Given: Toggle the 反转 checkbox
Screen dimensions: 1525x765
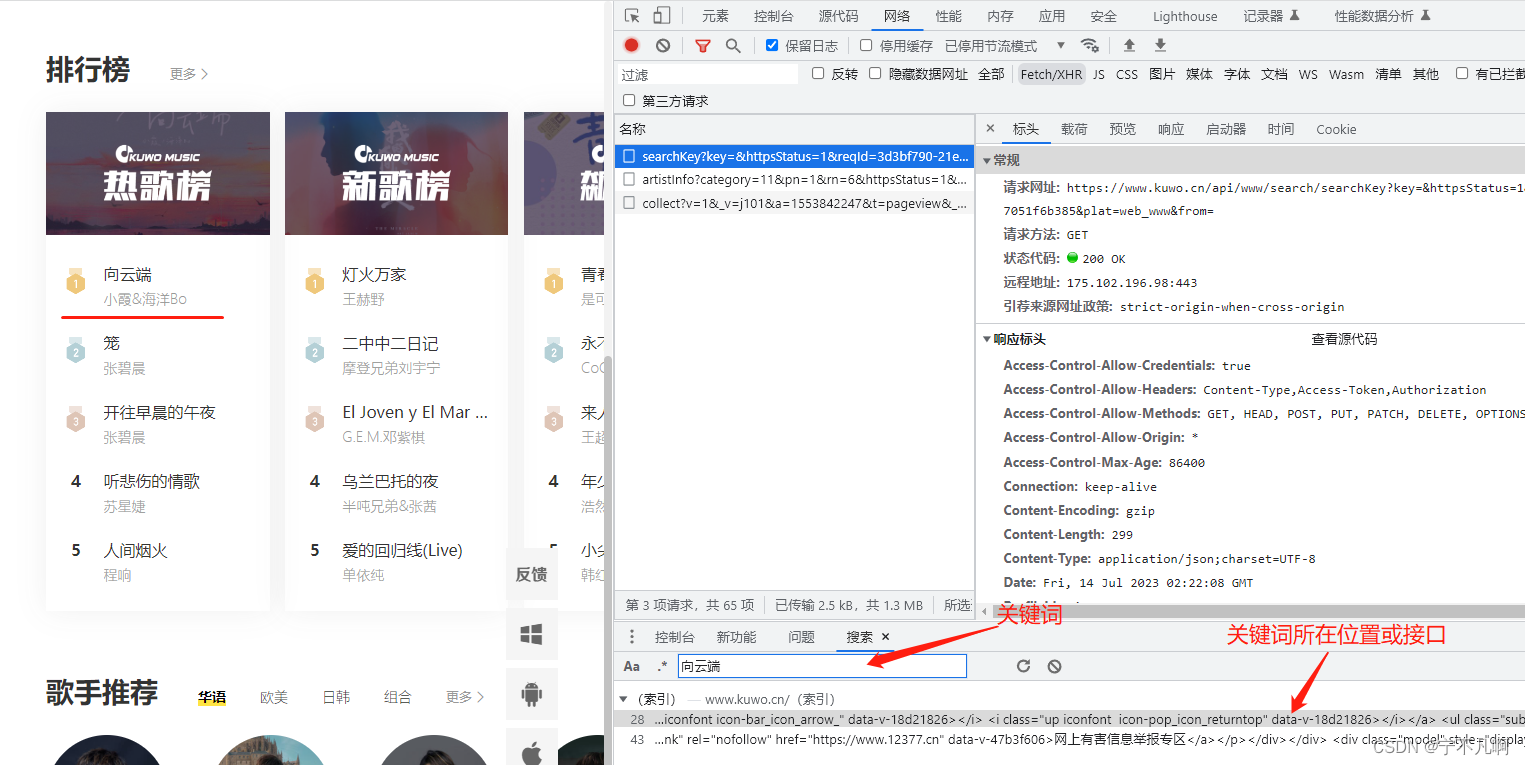Looking at the screenshot, I should point(818,73).
